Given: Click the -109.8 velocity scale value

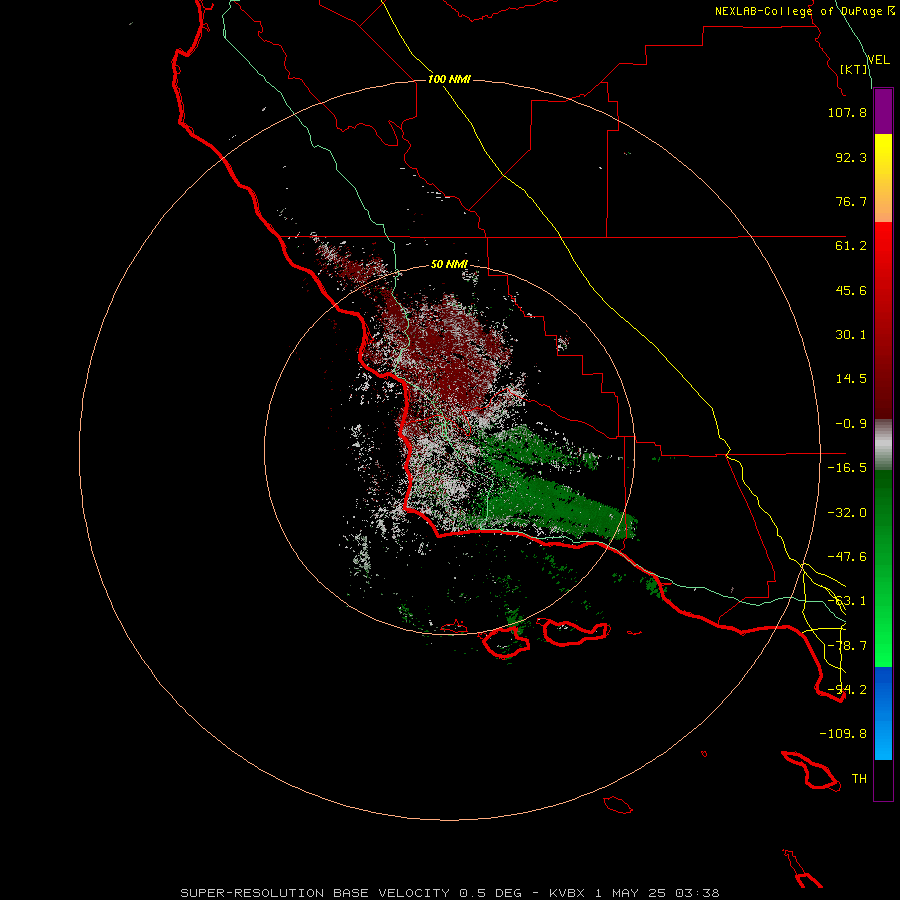Looking at the screenshot, I should pos(843,734).
